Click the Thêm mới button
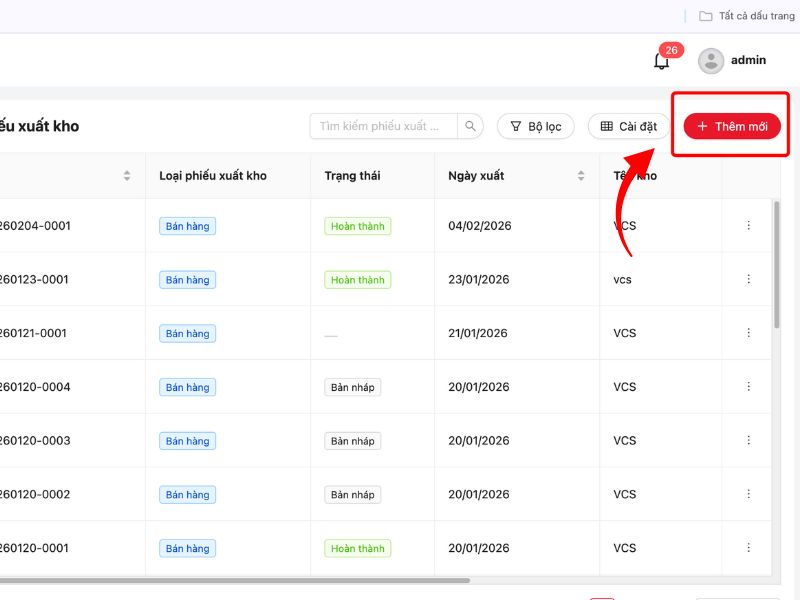 coord(732,126)
